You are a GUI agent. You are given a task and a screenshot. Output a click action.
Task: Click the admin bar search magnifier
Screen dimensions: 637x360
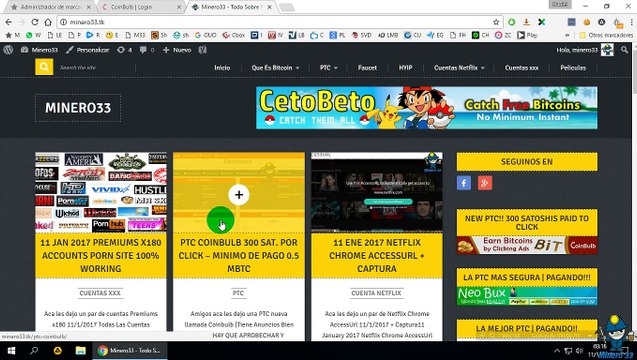pyautogui.click(x=624, y=50)
